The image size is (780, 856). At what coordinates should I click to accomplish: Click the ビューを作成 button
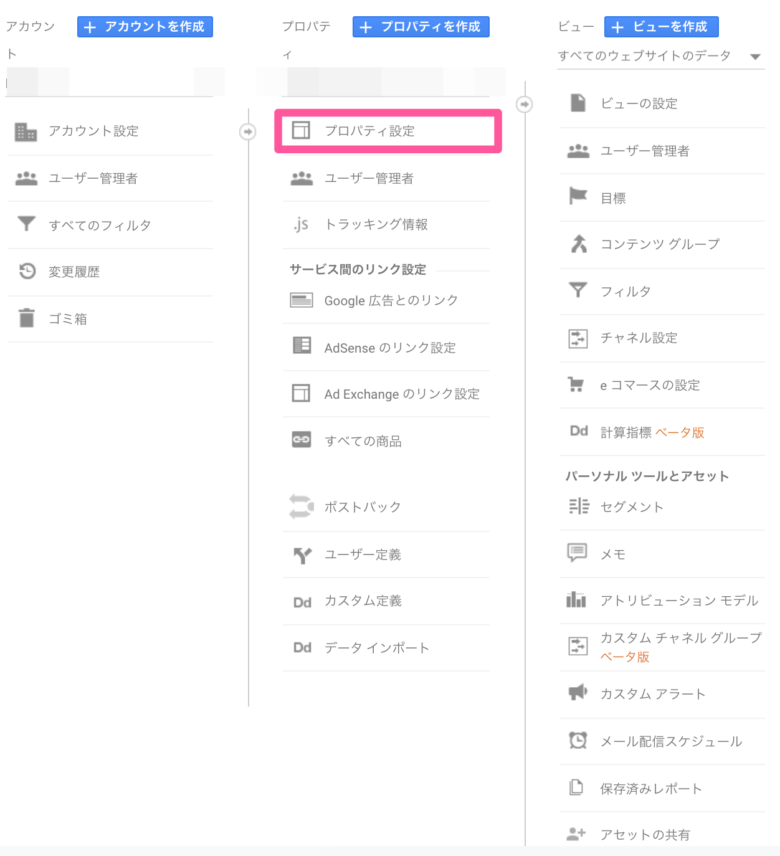click(661, 27)
